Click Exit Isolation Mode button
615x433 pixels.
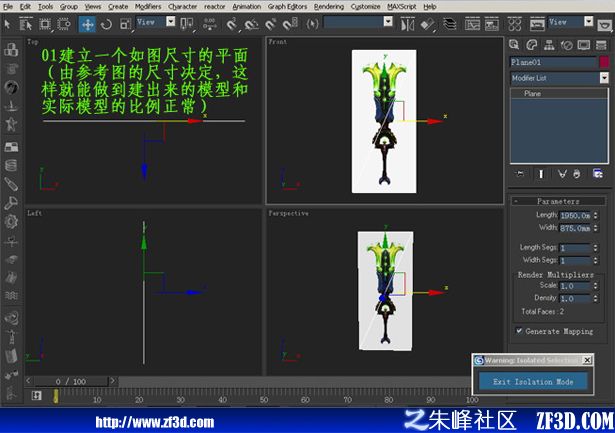coord(533,381)
